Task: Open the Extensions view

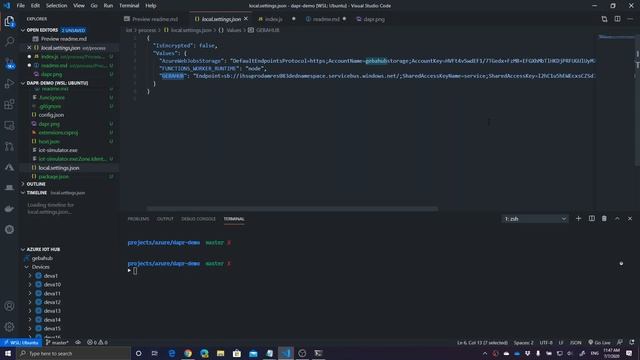Action: [x=9, y=104]
